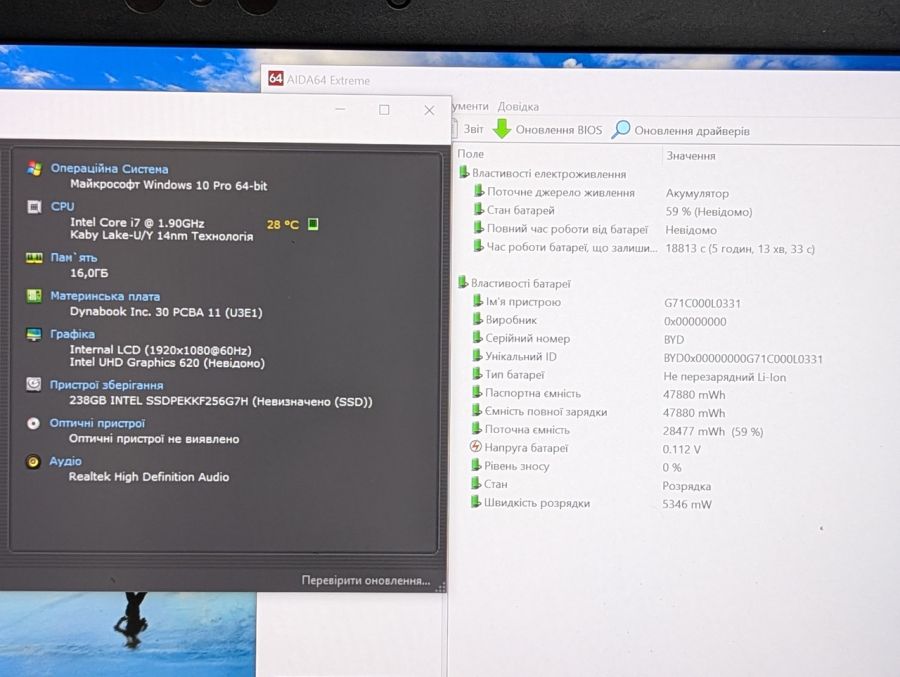This screenshot has height=677, width=900.
Task: Click the icon beside Поточна ємність
Action: point(476,429)
